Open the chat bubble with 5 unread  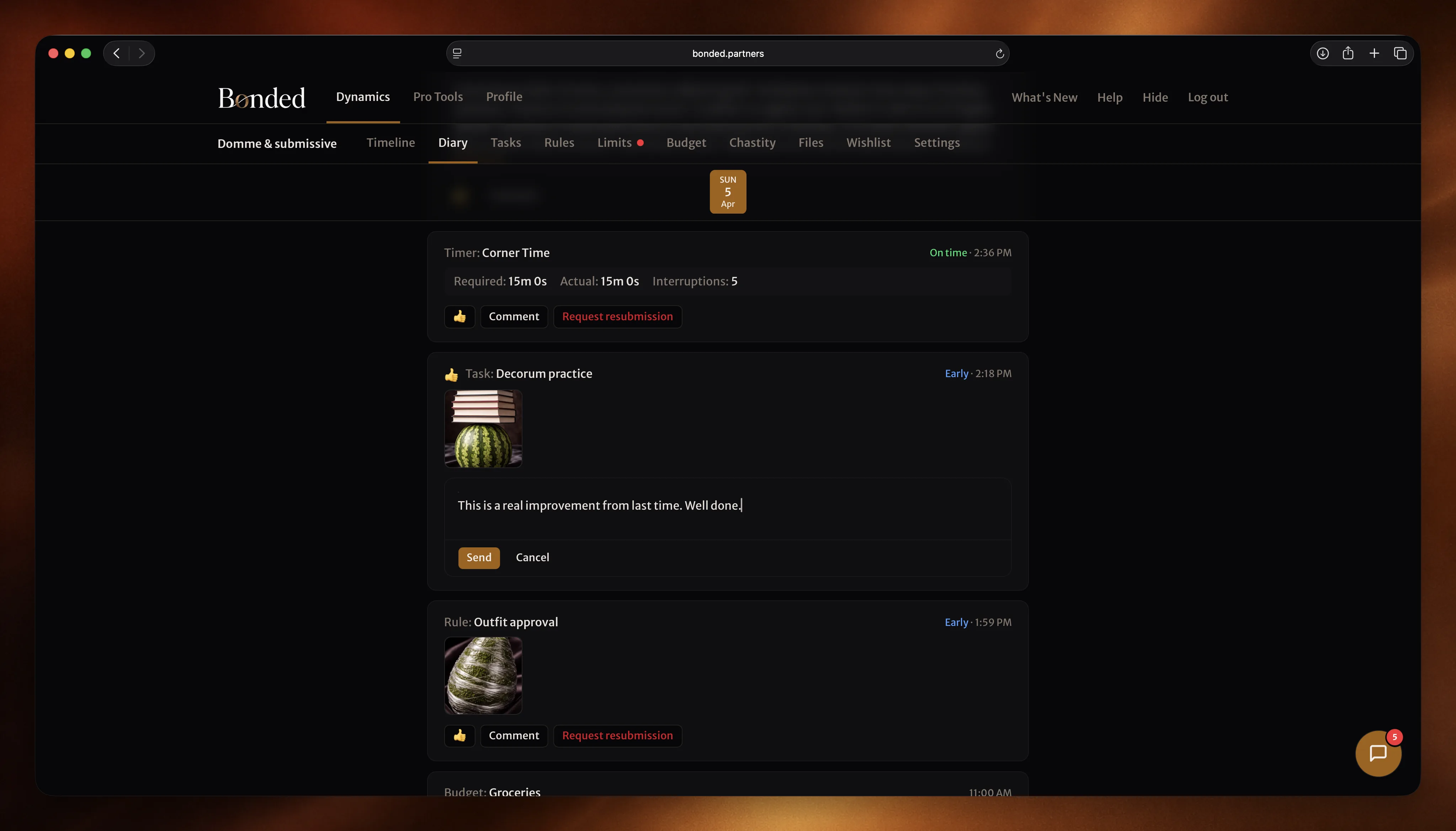(x=1378, y=753)
